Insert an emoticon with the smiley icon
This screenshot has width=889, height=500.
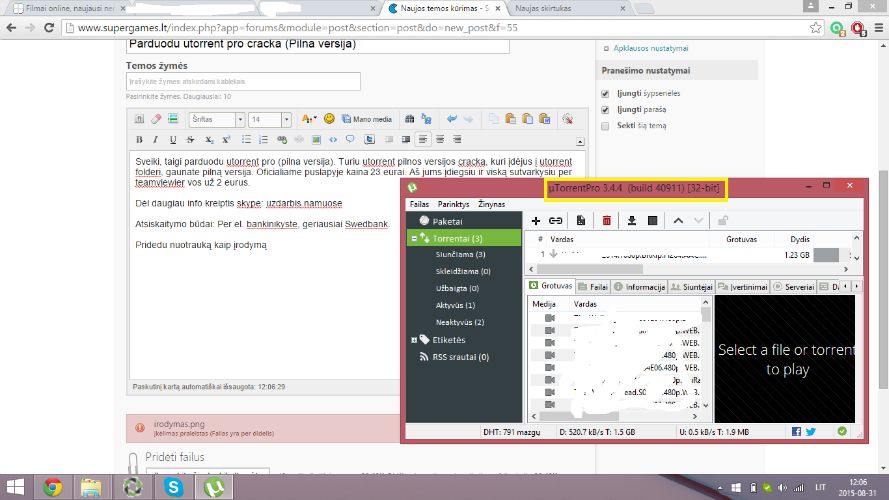[329, 118]
